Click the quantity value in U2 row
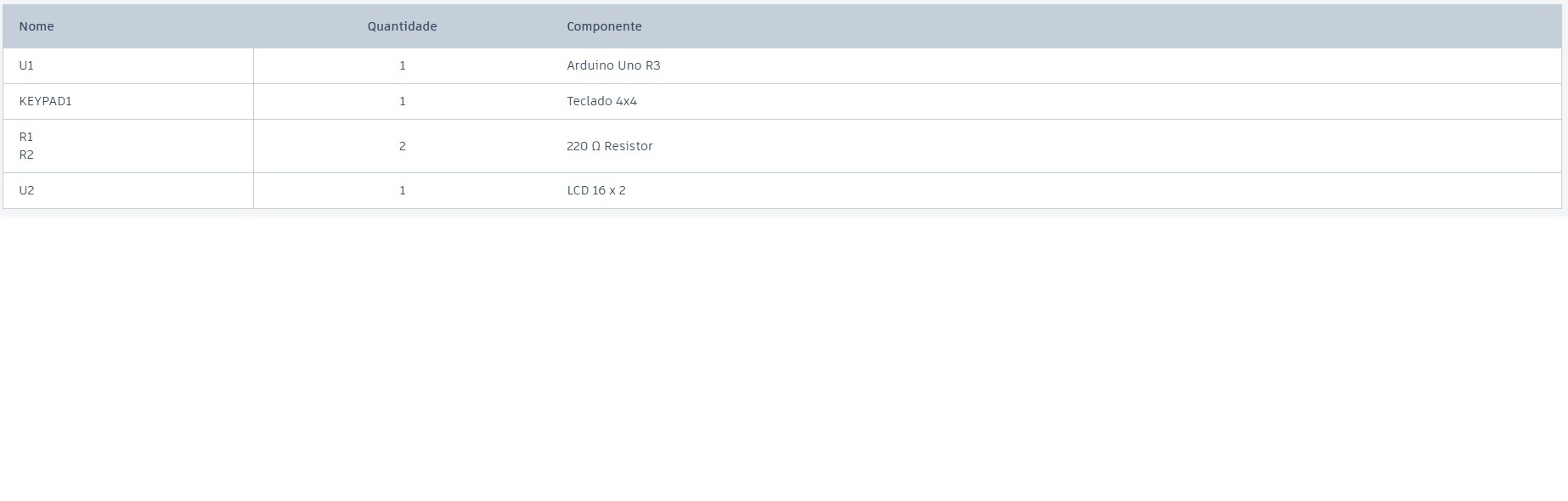The image size is (1568, 501). tap(403, 190)
